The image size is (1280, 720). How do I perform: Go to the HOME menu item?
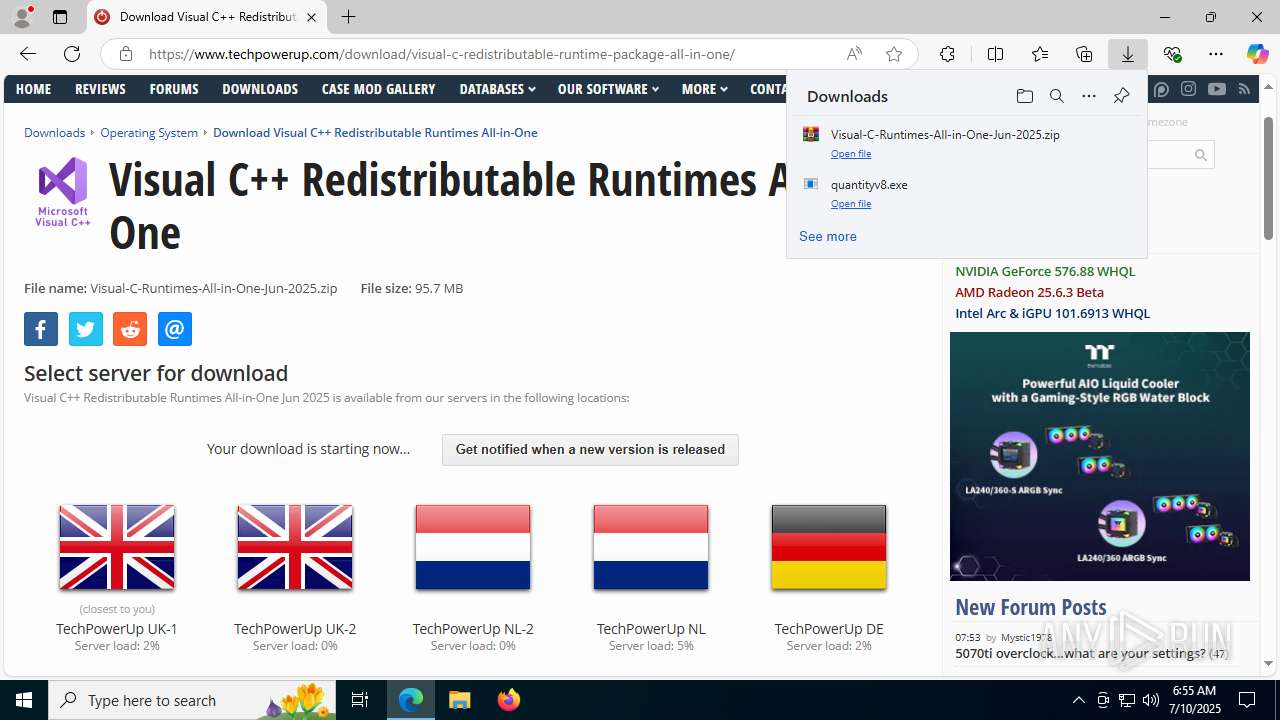[33, 89]
